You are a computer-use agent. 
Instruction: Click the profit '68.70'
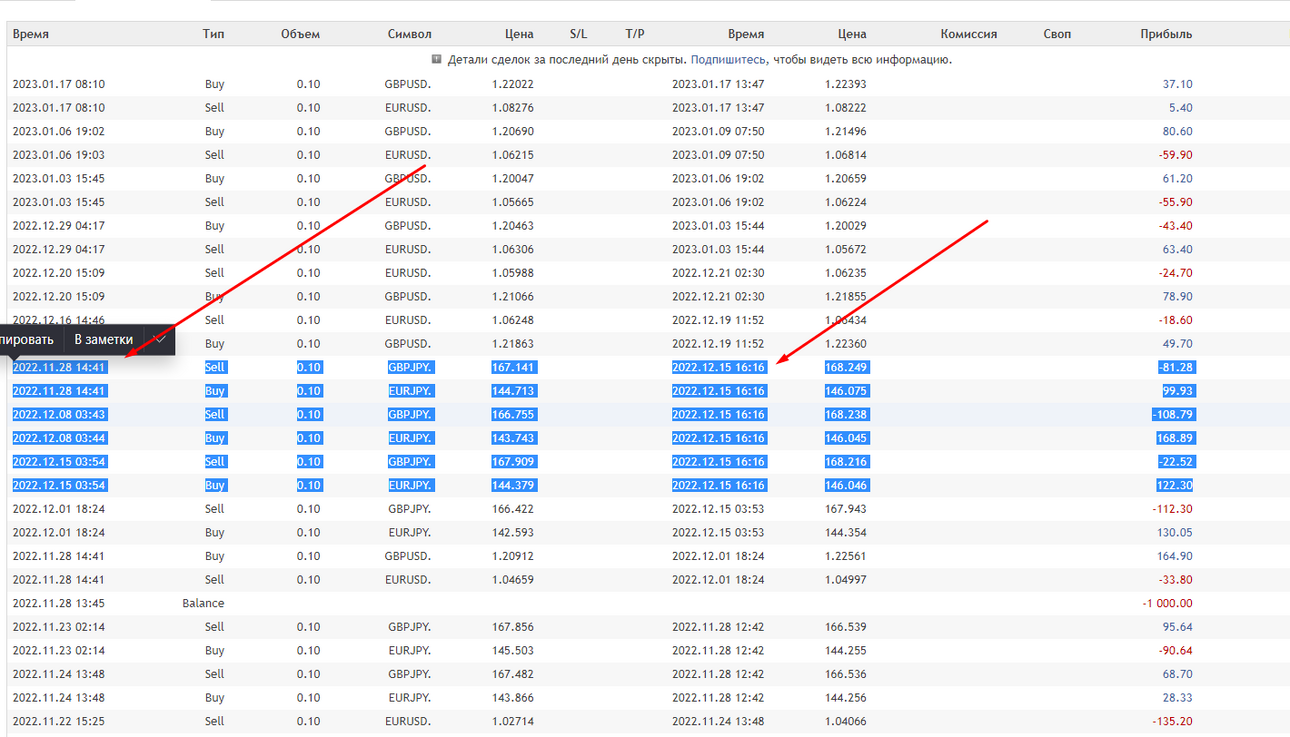[1177, 674]
